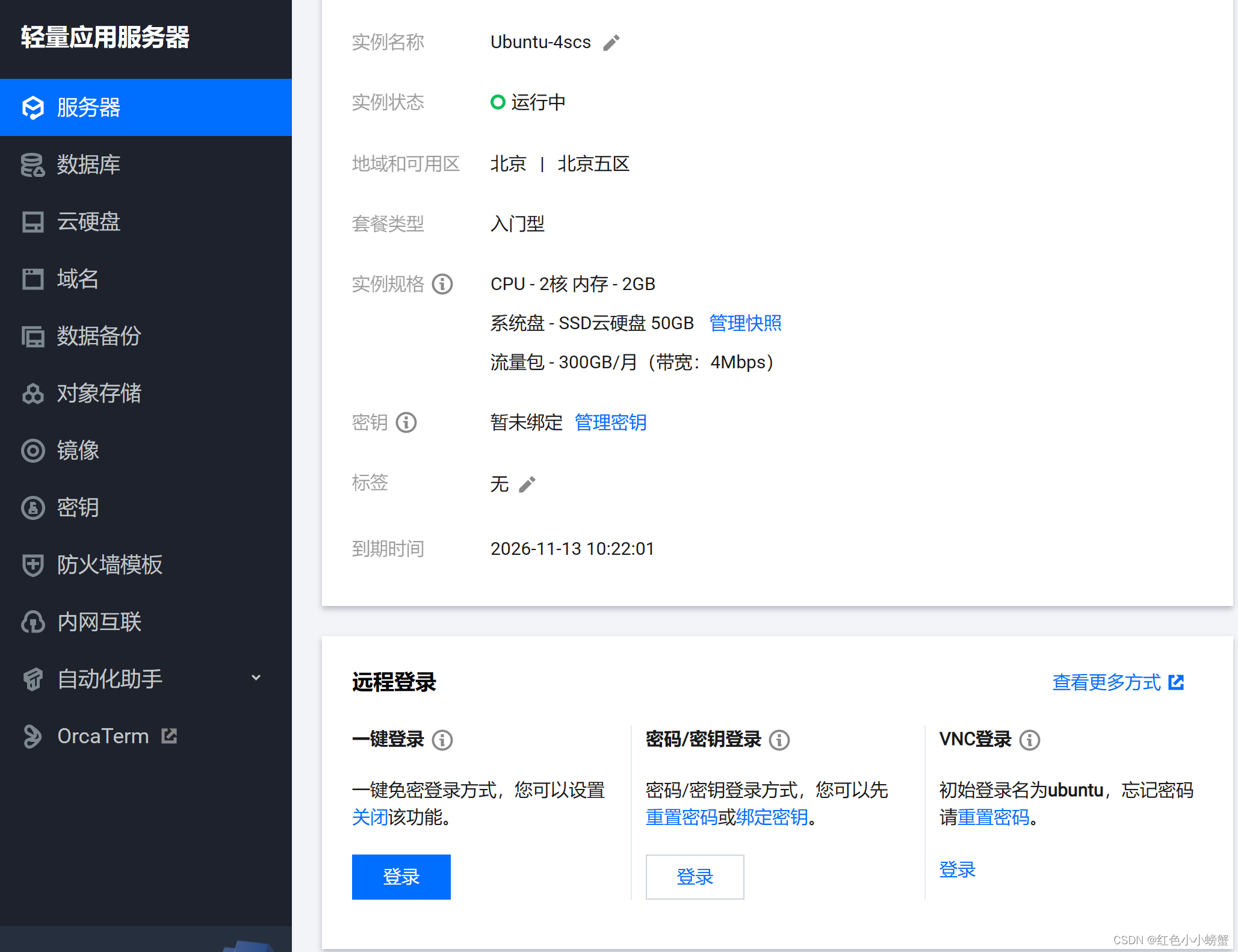Click the 北京五区 zone text

(x=593, y=164)
